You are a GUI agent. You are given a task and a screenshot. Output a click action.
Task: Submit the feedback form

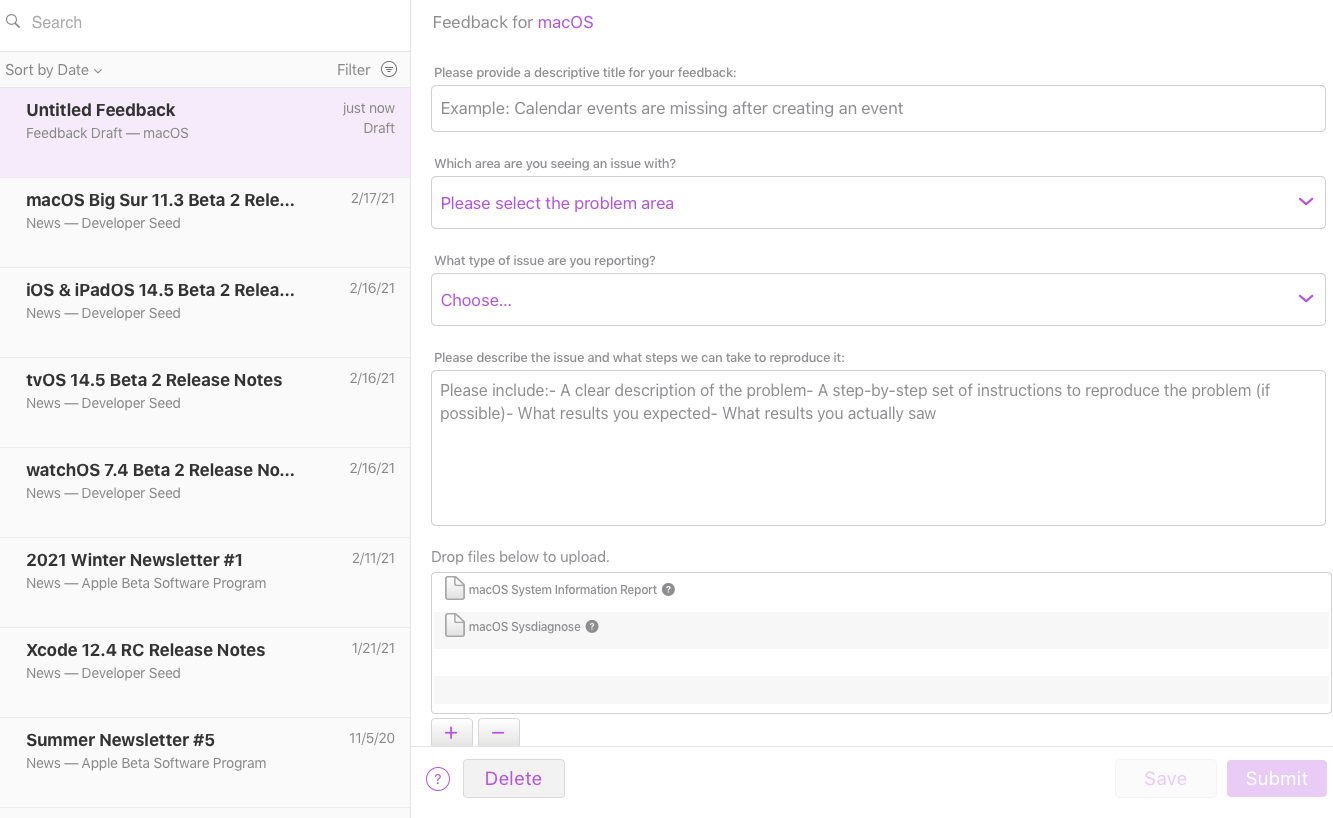pyautogui.click(x=1276, y=779)
